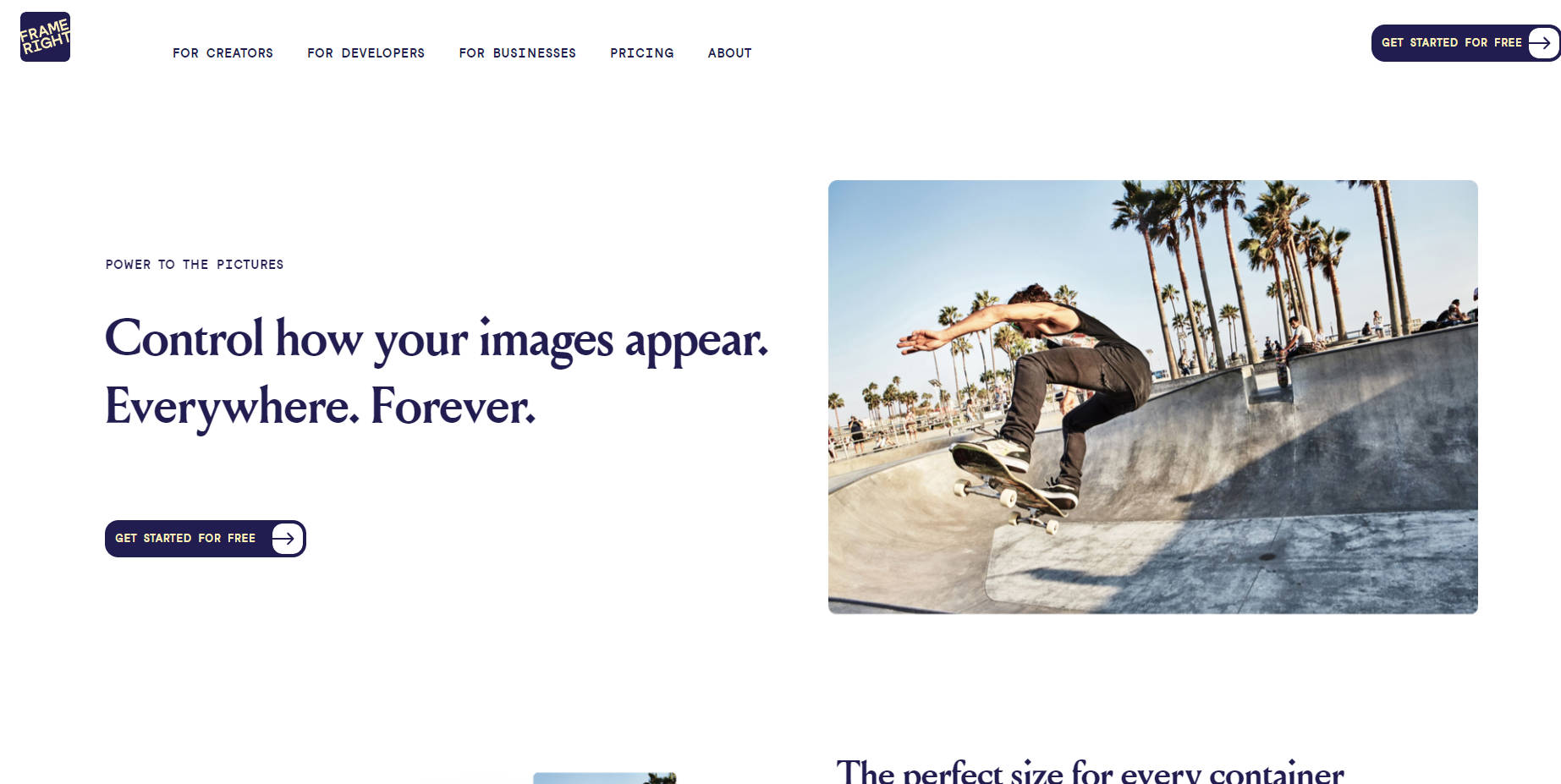This screenshot has height=784, width=1561.
Task: Open the Pricing page
Action: click(641, 52)
